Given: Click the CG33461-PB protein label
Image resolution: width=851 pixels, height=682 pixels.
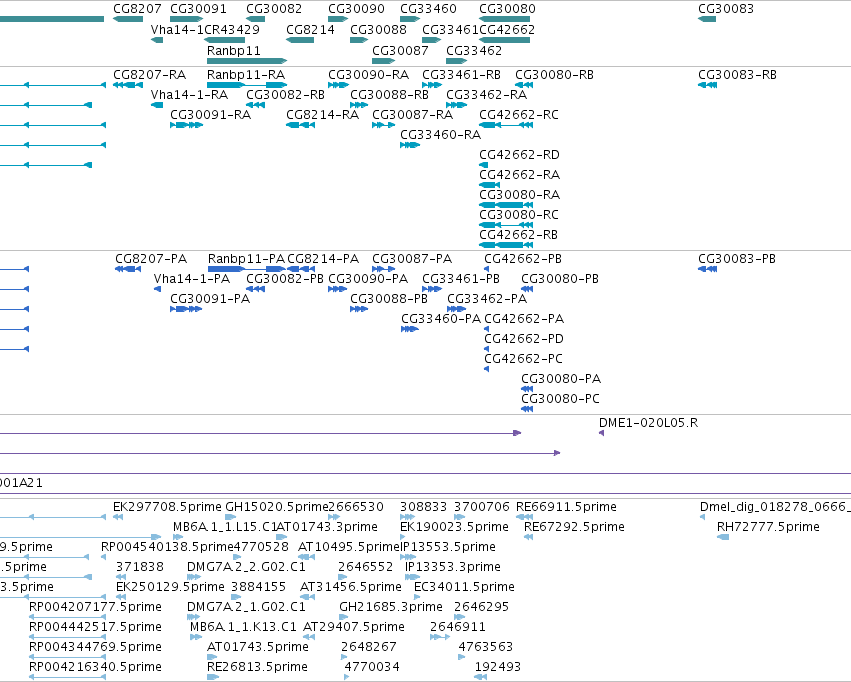Looking at the screenshot, I should point(461,278).
